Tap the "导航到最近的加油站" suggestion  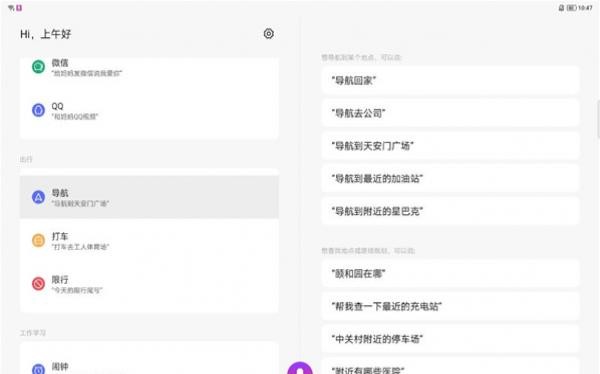[450, 178]
